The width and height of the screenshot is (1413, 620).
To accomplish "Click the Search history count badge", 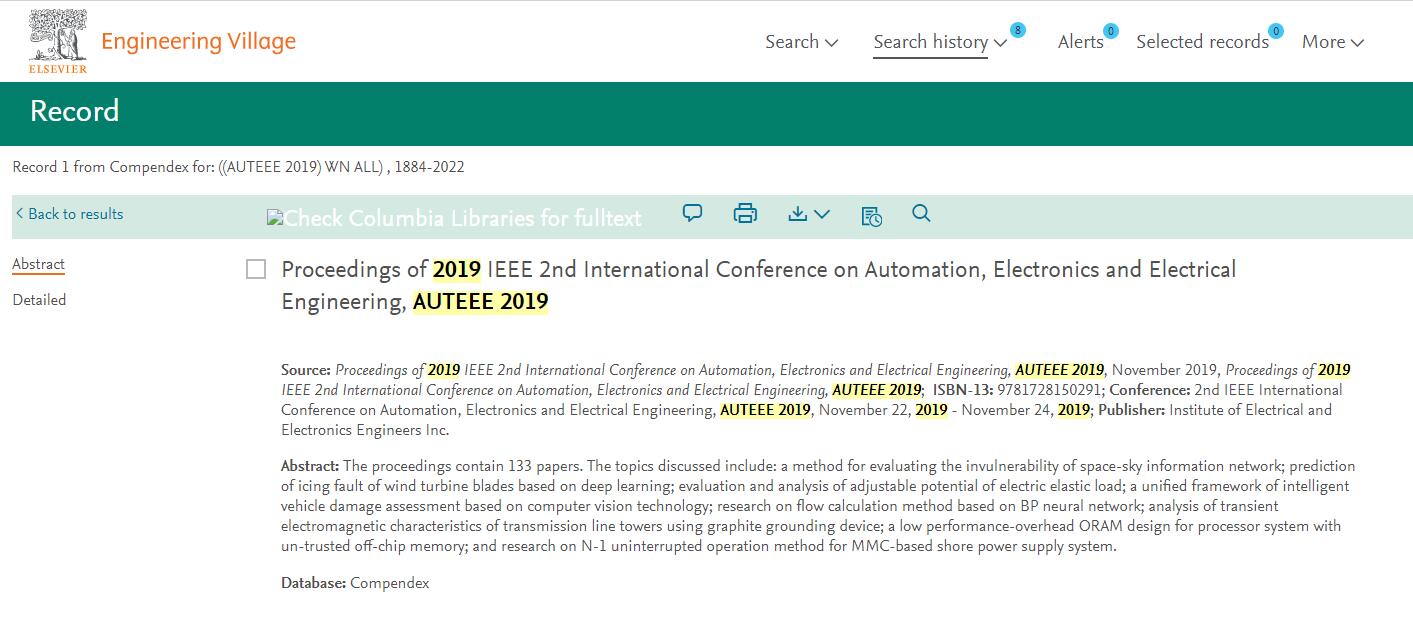I will [1017, 30].
